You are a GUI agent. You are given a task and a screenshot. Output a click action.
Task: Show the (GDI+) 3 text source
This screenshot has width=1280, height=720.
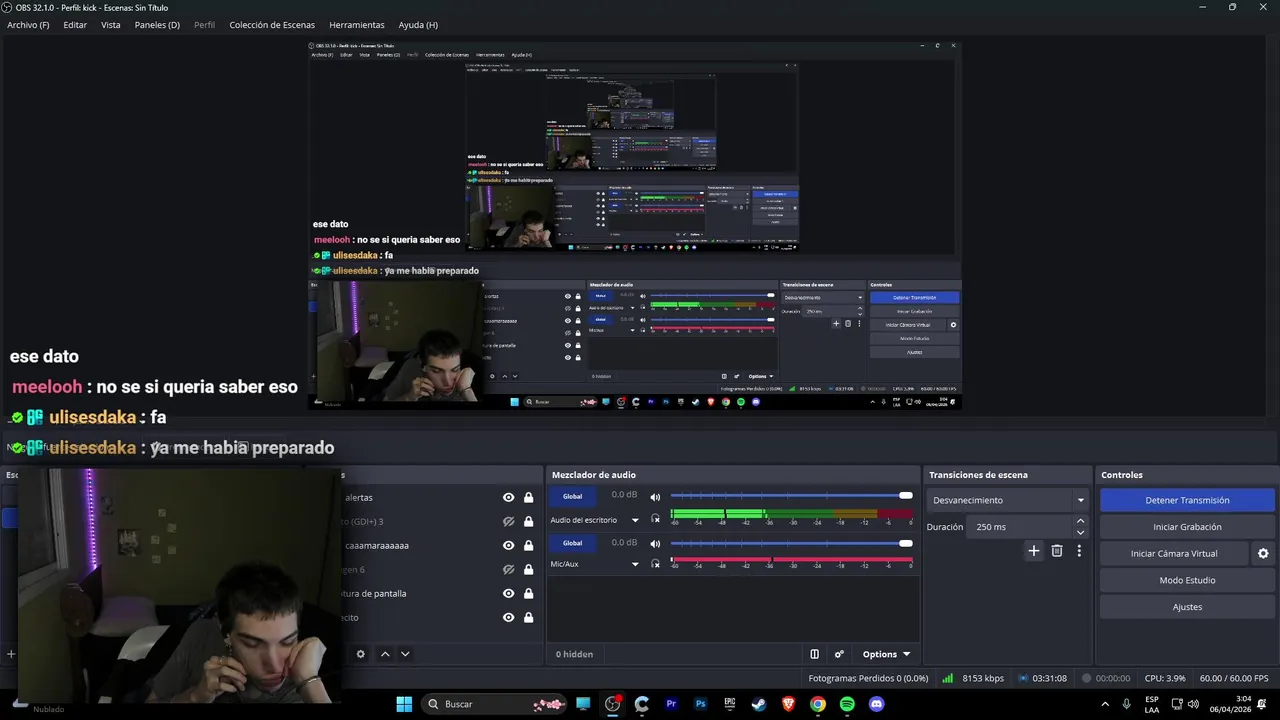(509, 521)
